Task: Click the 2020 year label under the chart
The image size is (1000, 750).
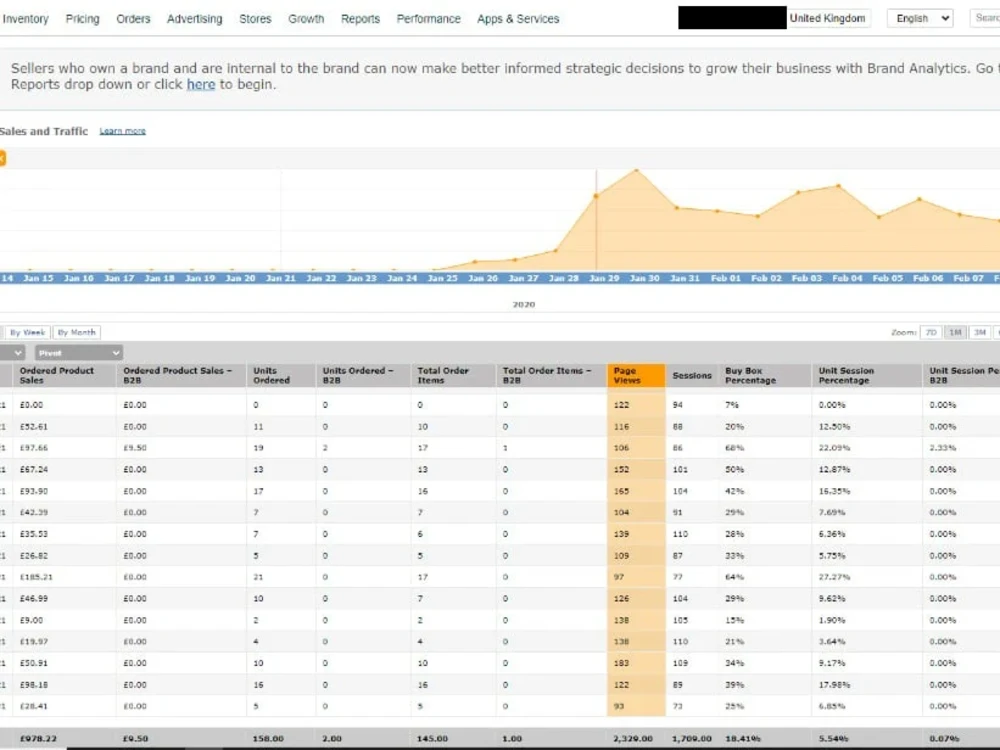Action: click(x=524, y=304)
